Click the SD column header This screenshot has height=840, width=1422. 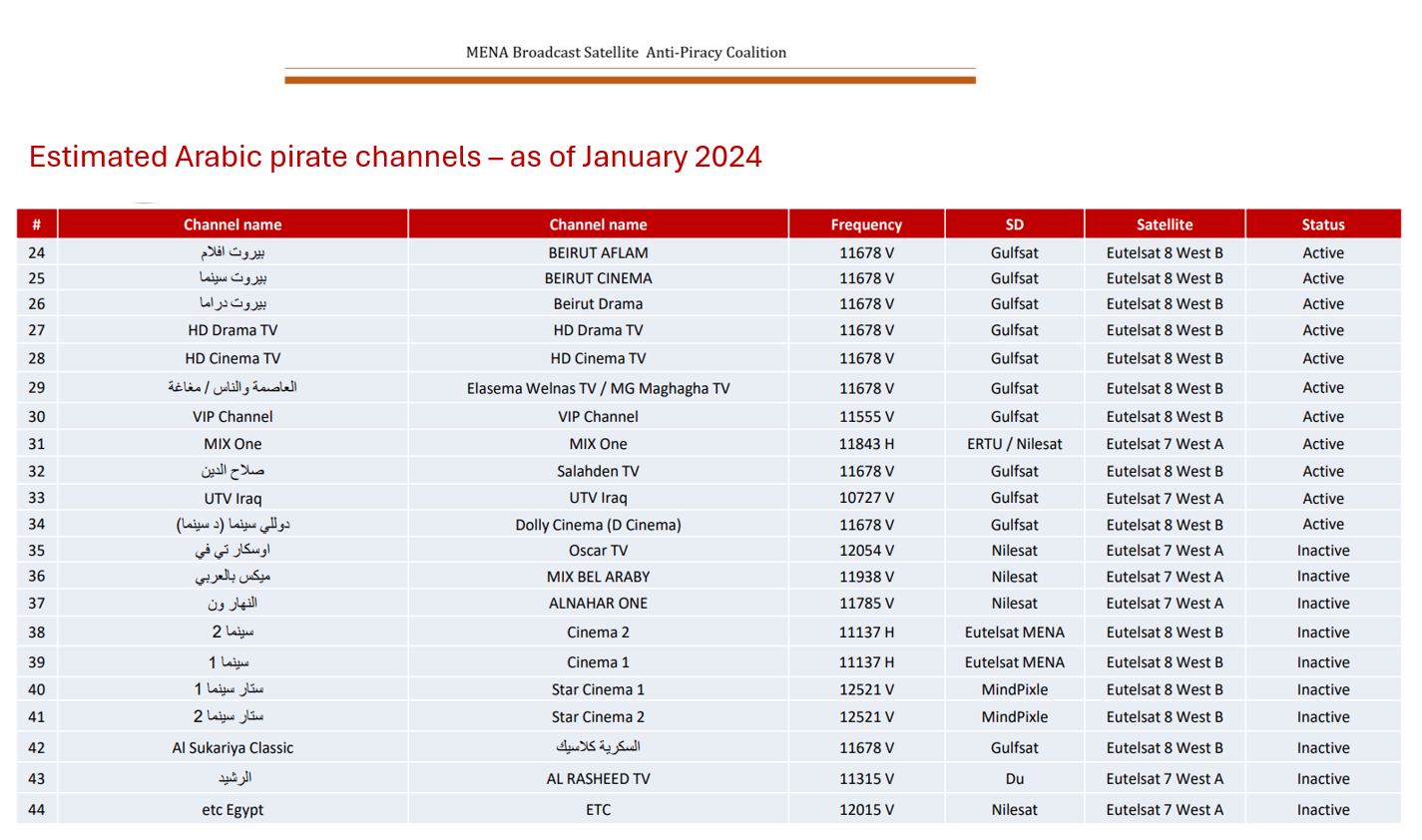tap(1014, 224)
